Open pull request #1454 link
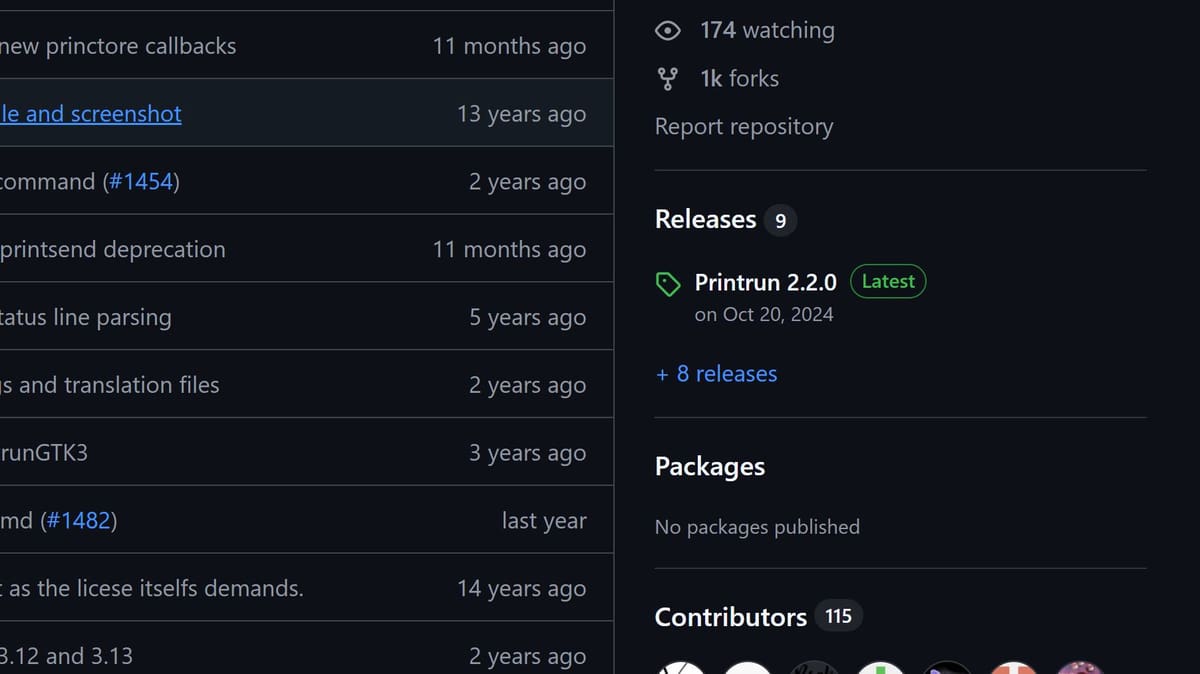The width and height of the screenshot is (1200, 674). pyautogui.click(x=141, y=182)
